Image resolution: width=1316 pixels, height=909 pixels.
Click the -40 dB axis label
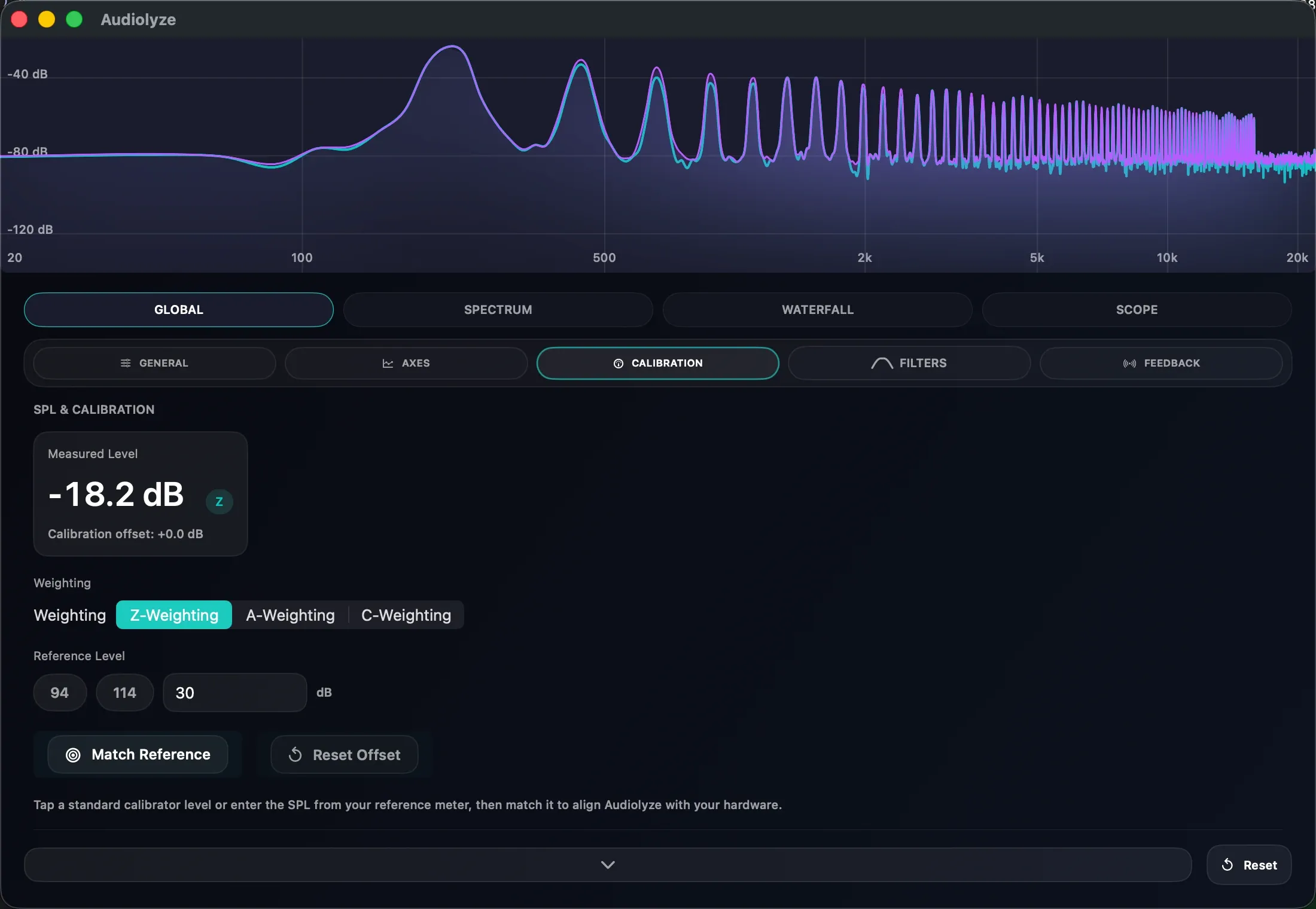[x=27, y=74]
